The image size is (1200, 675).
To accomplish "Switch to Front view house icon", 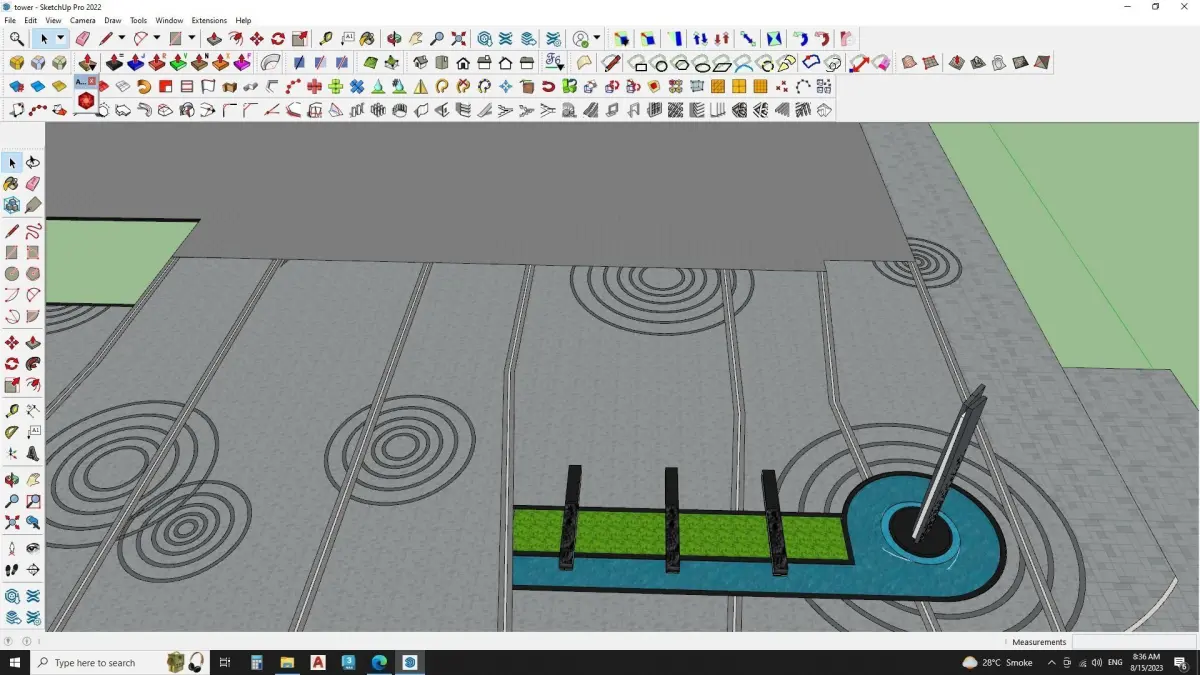I will pos(463,62).
